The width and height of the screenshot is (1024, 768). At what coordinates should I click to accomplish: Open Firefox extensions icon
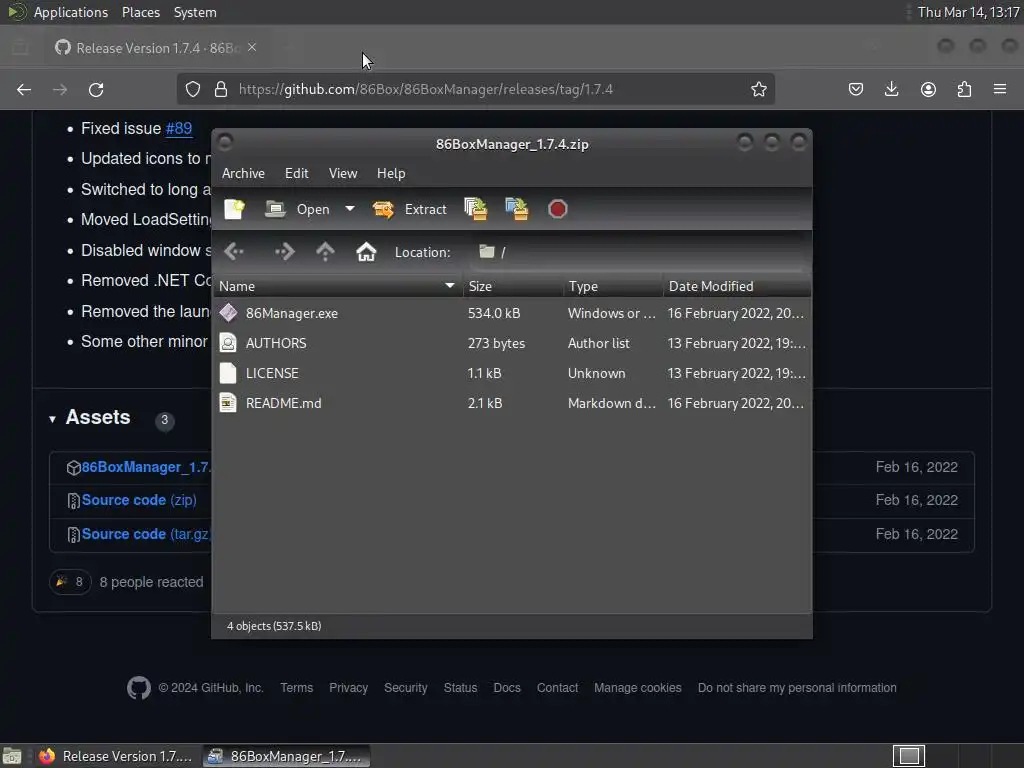964,89
